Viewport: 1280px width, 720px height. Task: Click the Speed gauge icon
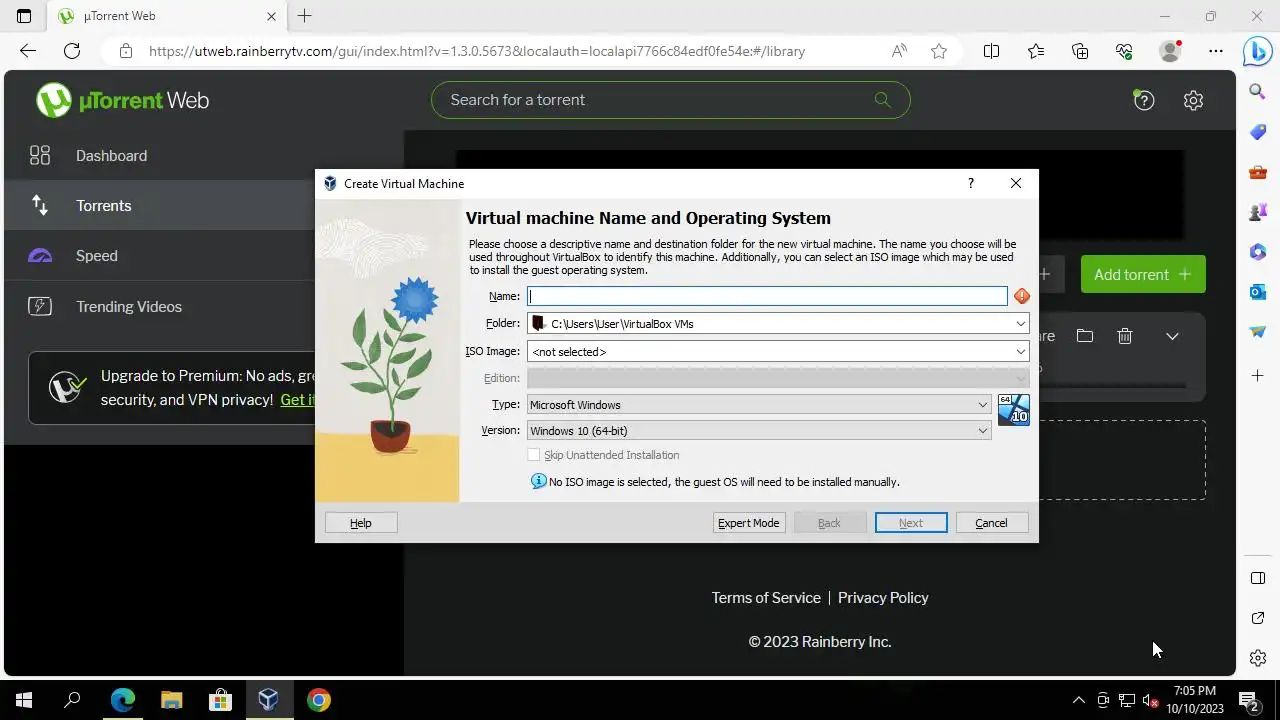pyautogui.click(x=40, y=256)
